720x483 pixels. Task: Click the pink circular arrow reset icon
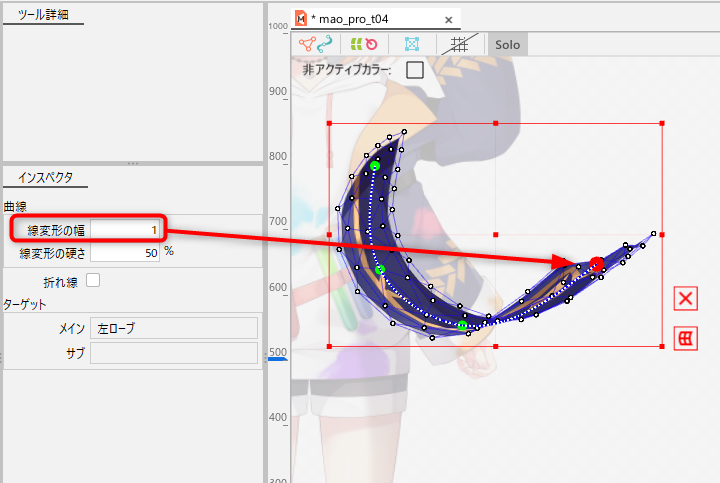click(x=371, y=44)
